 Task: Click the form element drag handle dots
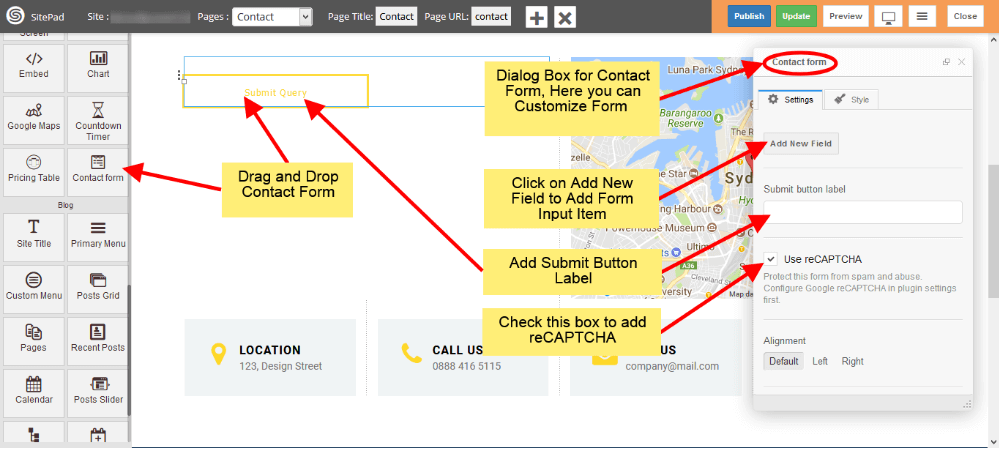pos(180,75)
